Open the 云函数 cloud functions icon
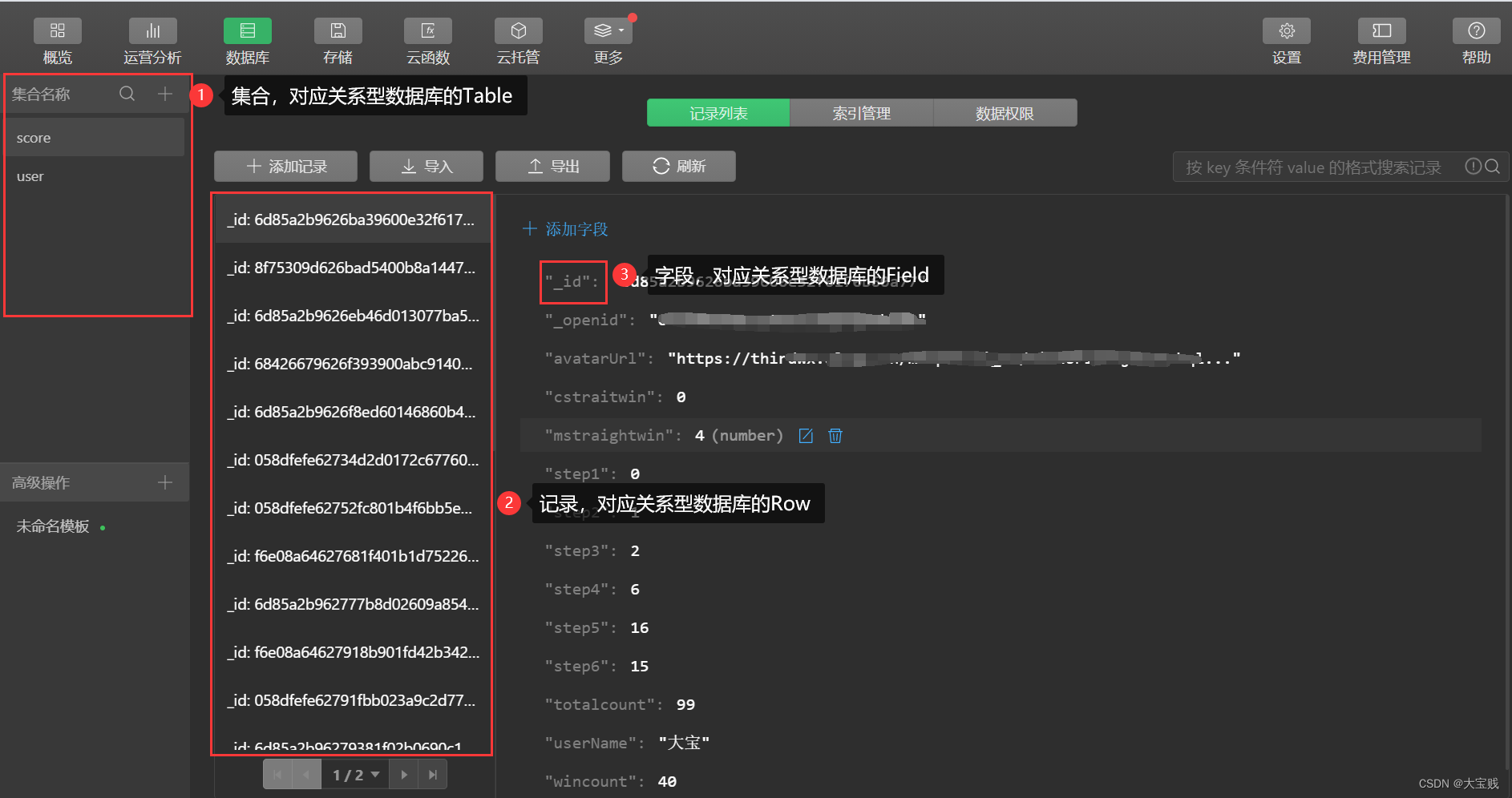This screenshot has width=1512, height=798. 428,32
